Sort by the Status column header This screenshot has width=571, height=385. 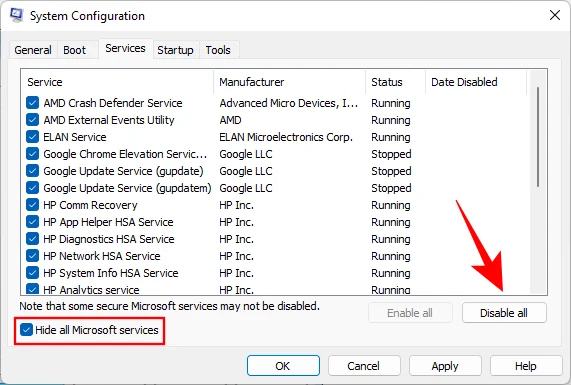395,82
